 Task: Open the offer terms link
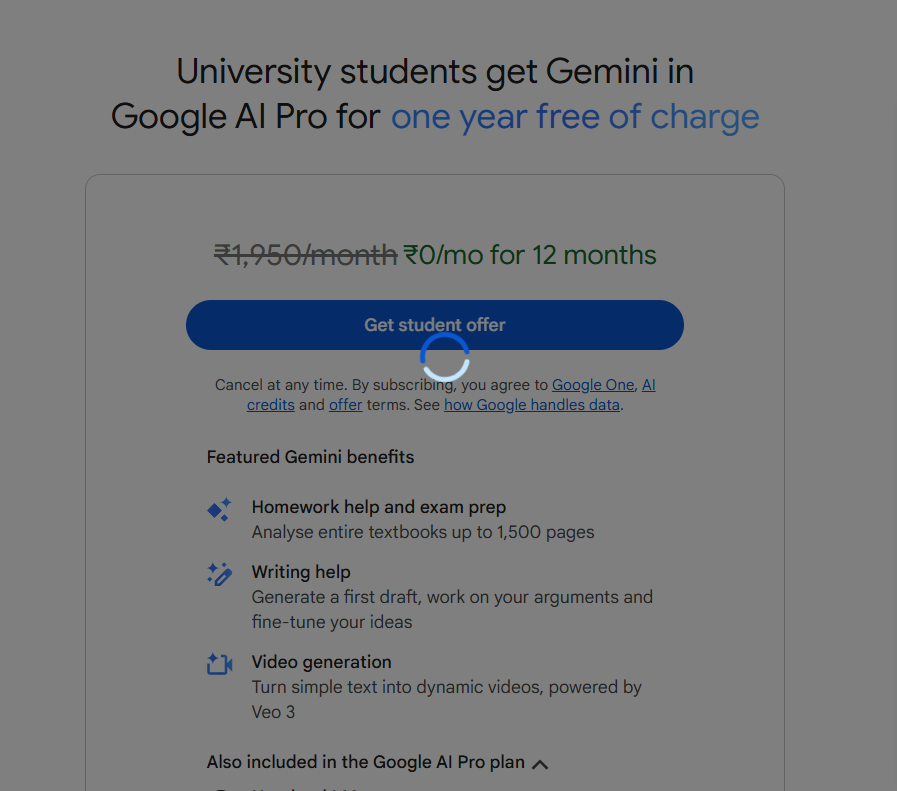coord(346,405)
